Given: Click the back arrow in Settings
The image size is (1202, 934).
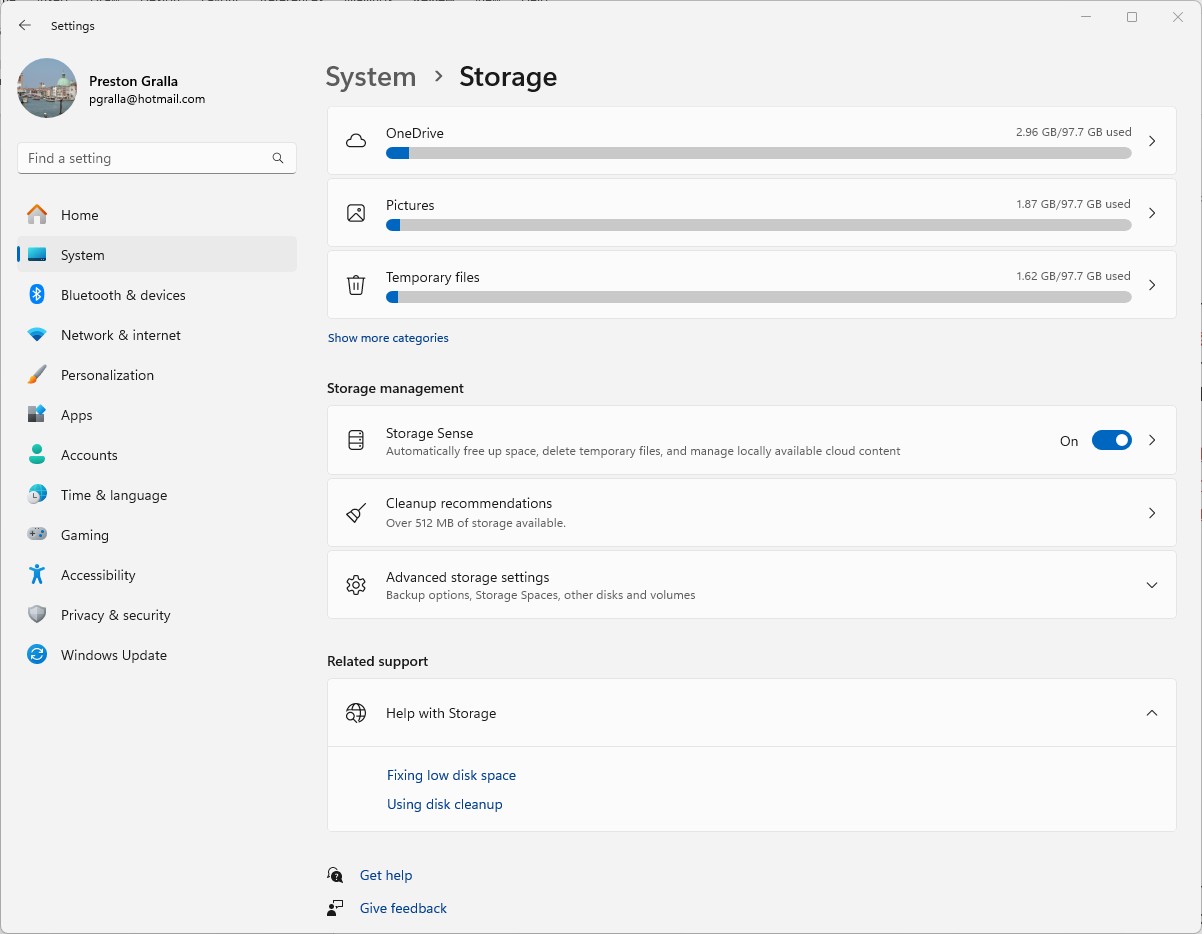Looking at the screenshot, I should click(x=25, y=25).
